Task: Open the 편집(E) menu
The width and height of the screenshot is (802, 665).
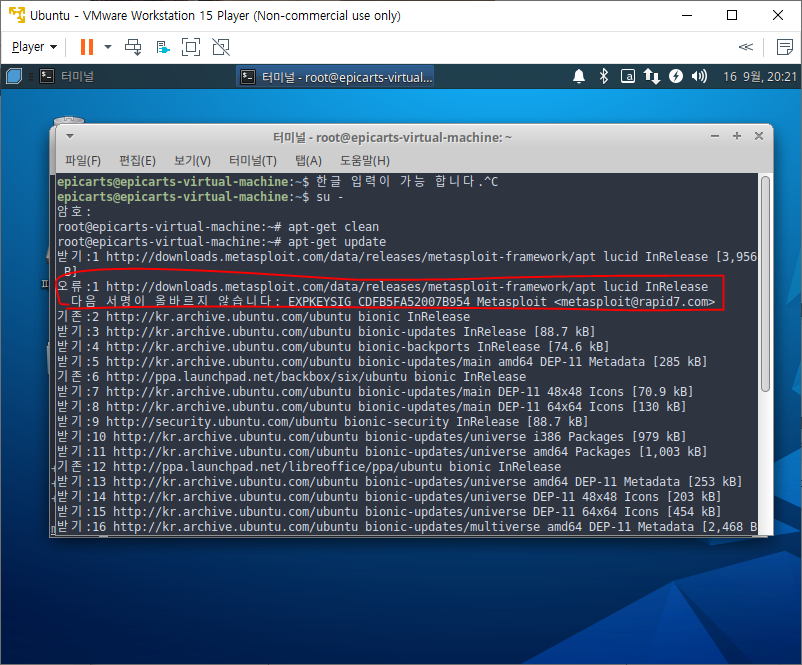Action: 137,161
